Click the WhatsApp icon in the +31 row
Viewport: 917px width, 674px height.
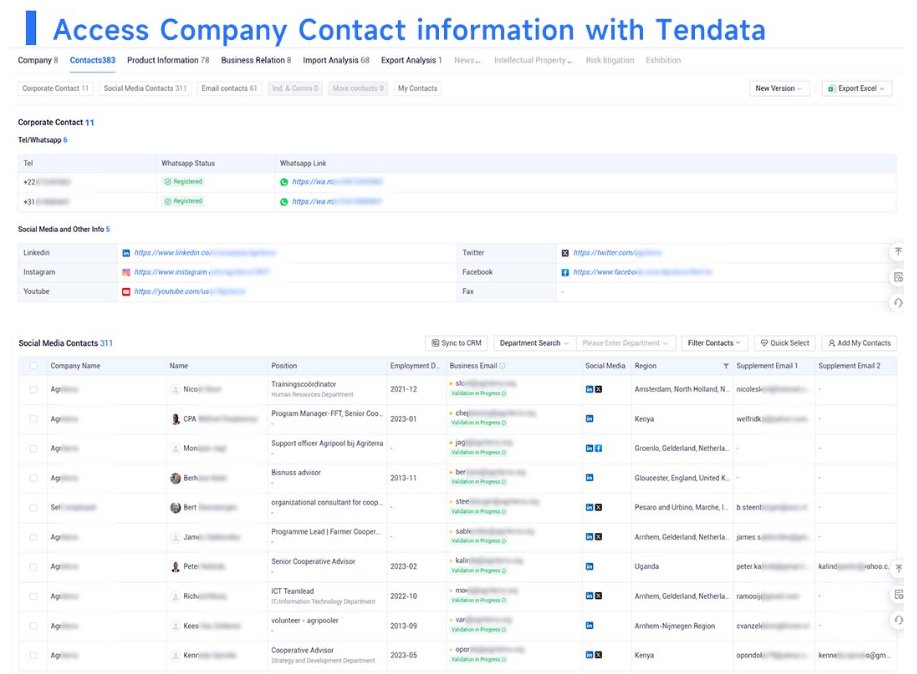pyautogui.click(x=284, y=201)
